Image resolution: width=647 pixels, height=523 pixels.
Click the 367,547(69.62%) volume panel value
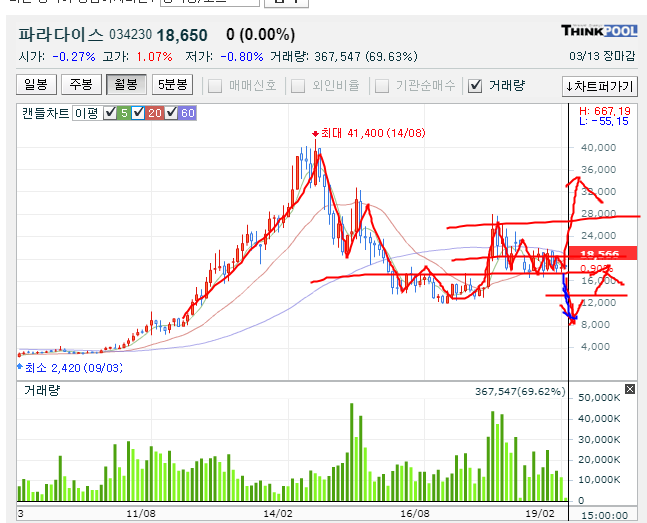pyautogui.click(x=520, y=391)
